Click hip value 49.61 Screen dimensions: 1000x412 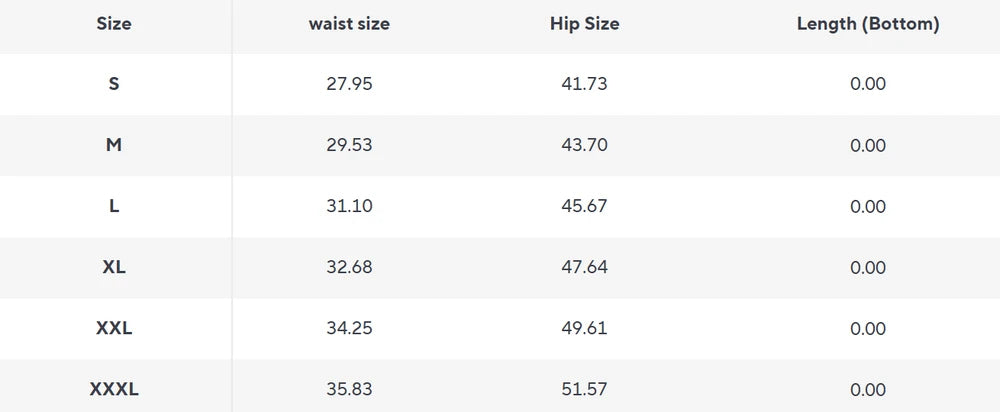(x=584, y=328)
